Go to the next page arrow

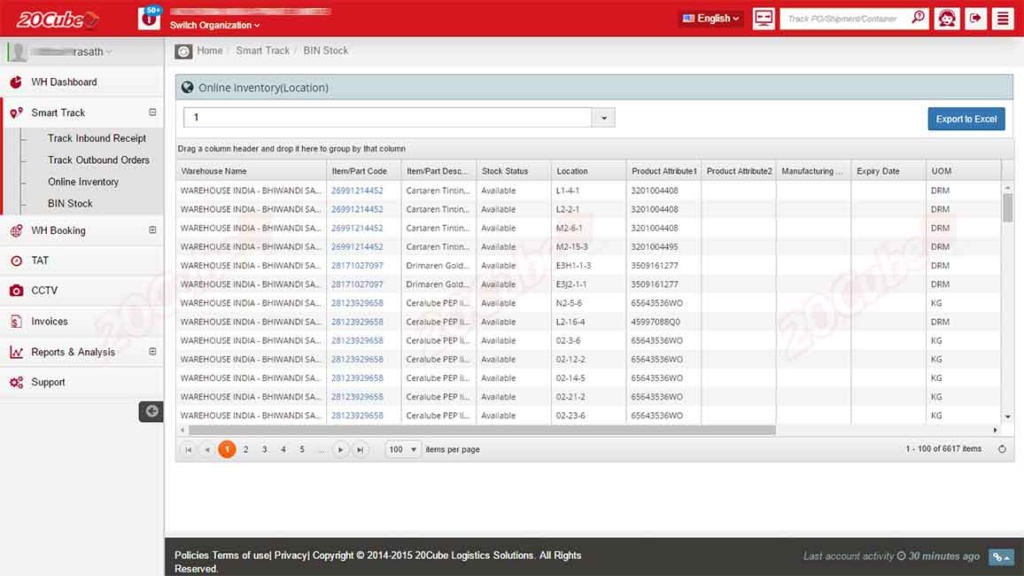coord(340,450)
